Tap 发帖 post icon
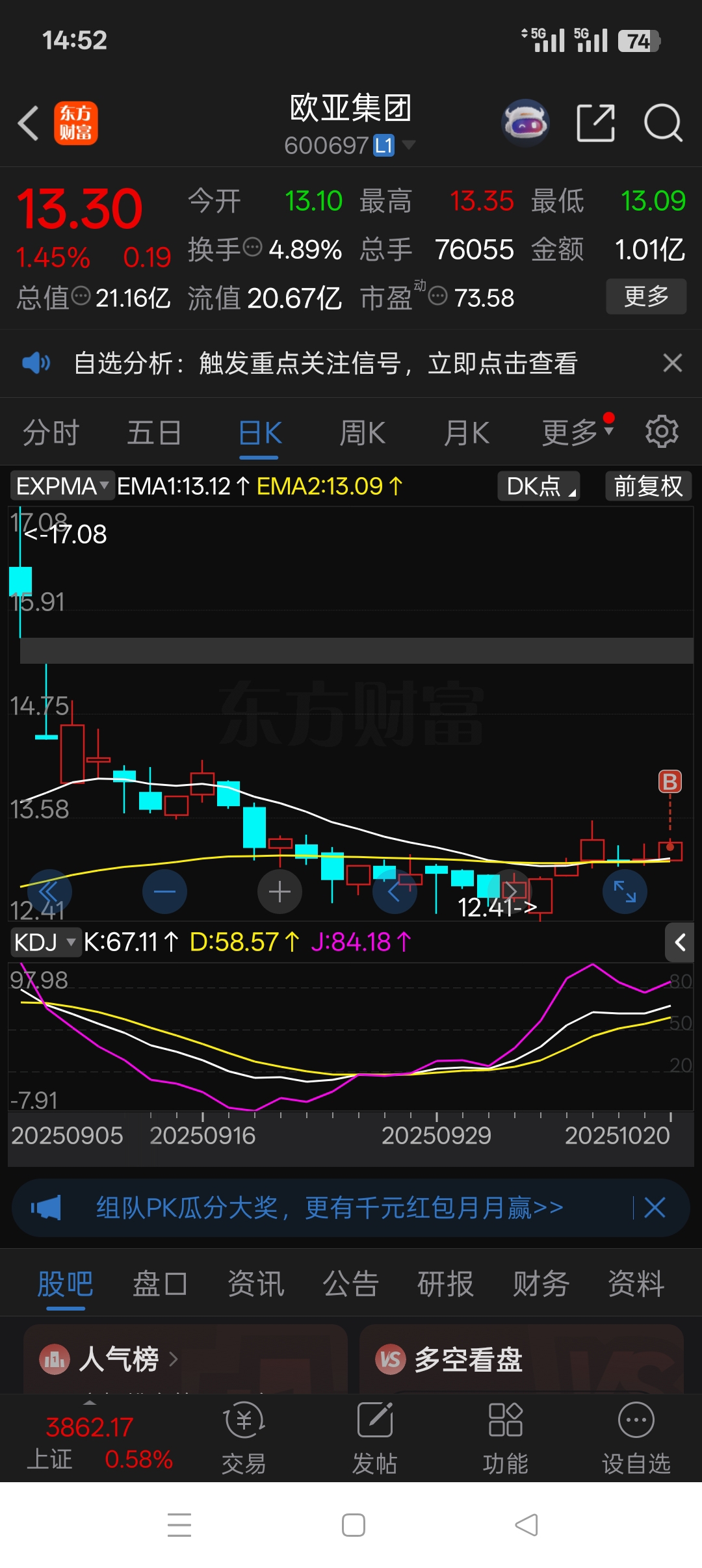 click(375, 1438)
